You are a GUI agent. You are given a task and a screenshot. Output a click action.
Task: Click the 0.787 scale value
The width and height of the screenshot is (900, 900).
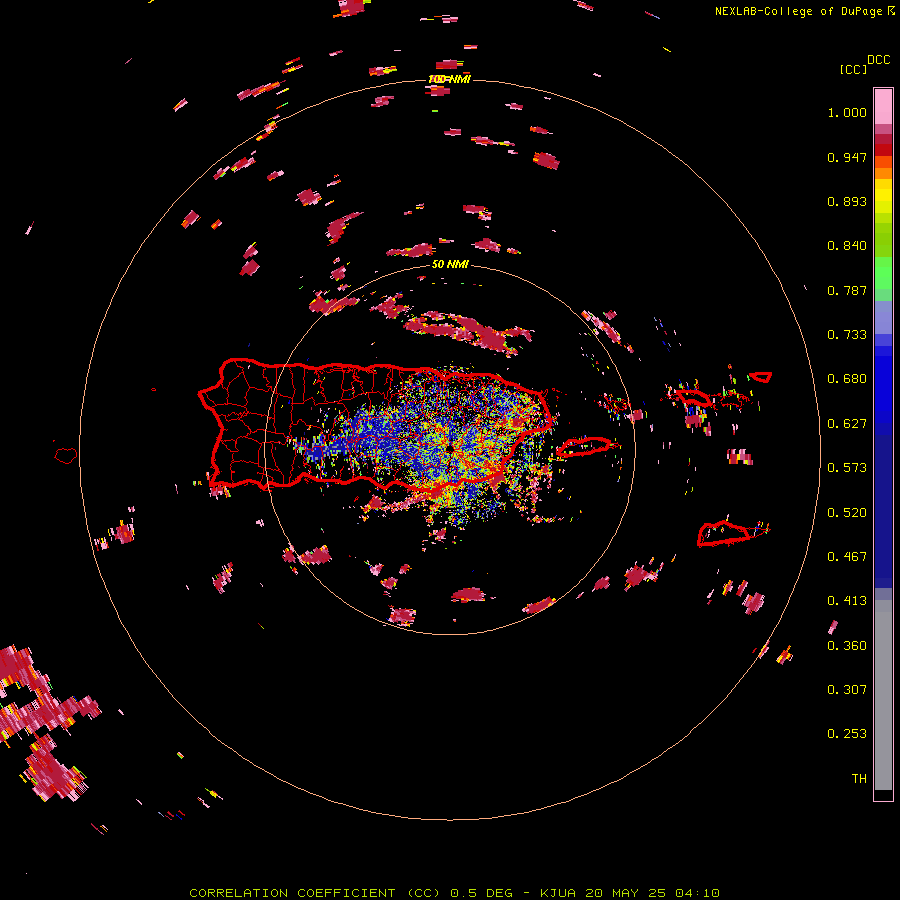847,290
